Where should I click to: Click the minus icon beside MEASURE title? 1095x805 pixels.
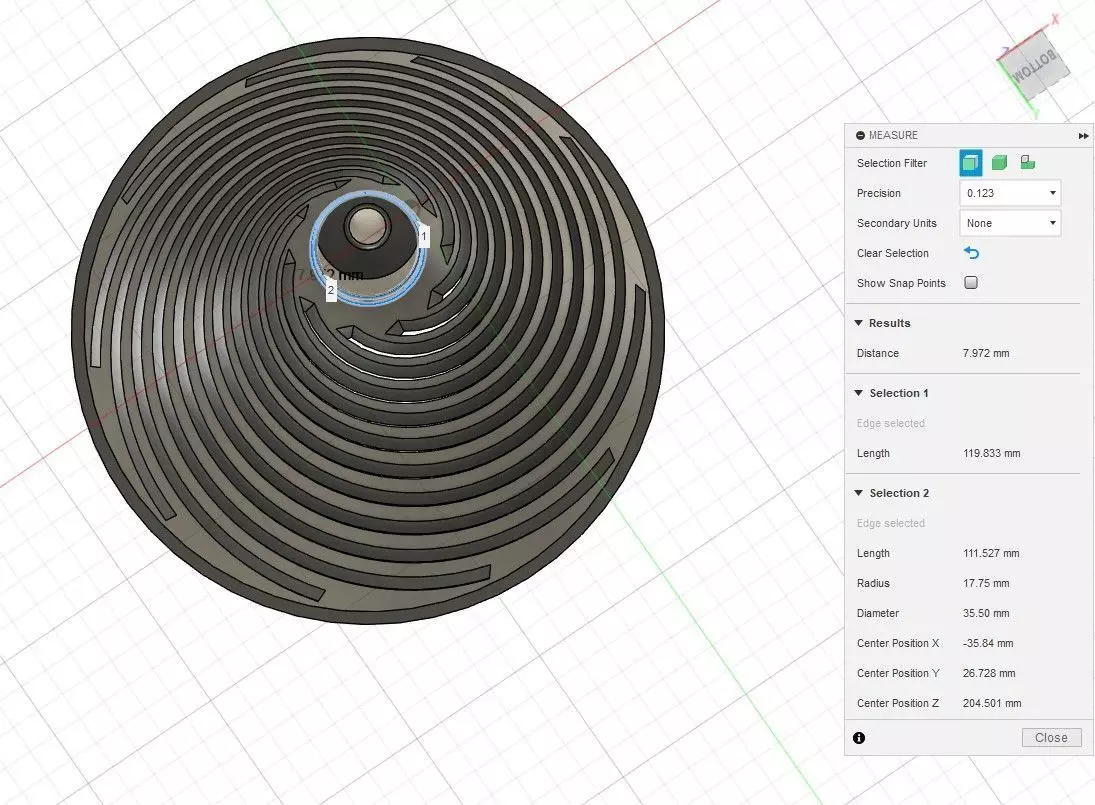(860, 135)
